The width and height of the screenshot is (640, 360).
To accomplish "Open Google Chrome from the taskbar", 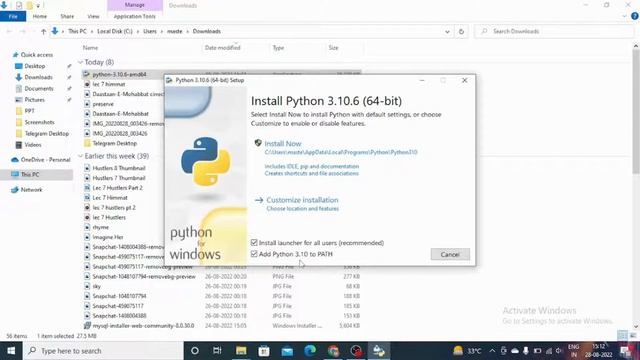I will point(333,351).
